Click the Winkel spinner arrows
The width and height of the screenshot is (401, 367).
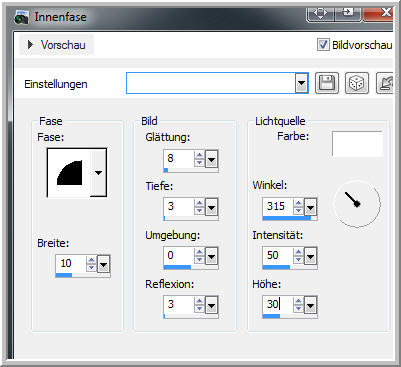click(x=298, y=207)
